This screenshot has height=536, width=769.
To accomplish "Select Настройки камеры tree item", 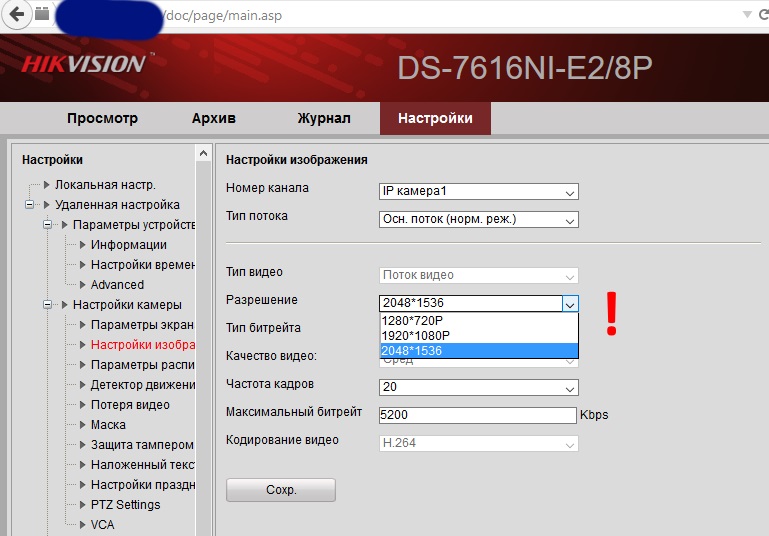I will pos(127,305).
